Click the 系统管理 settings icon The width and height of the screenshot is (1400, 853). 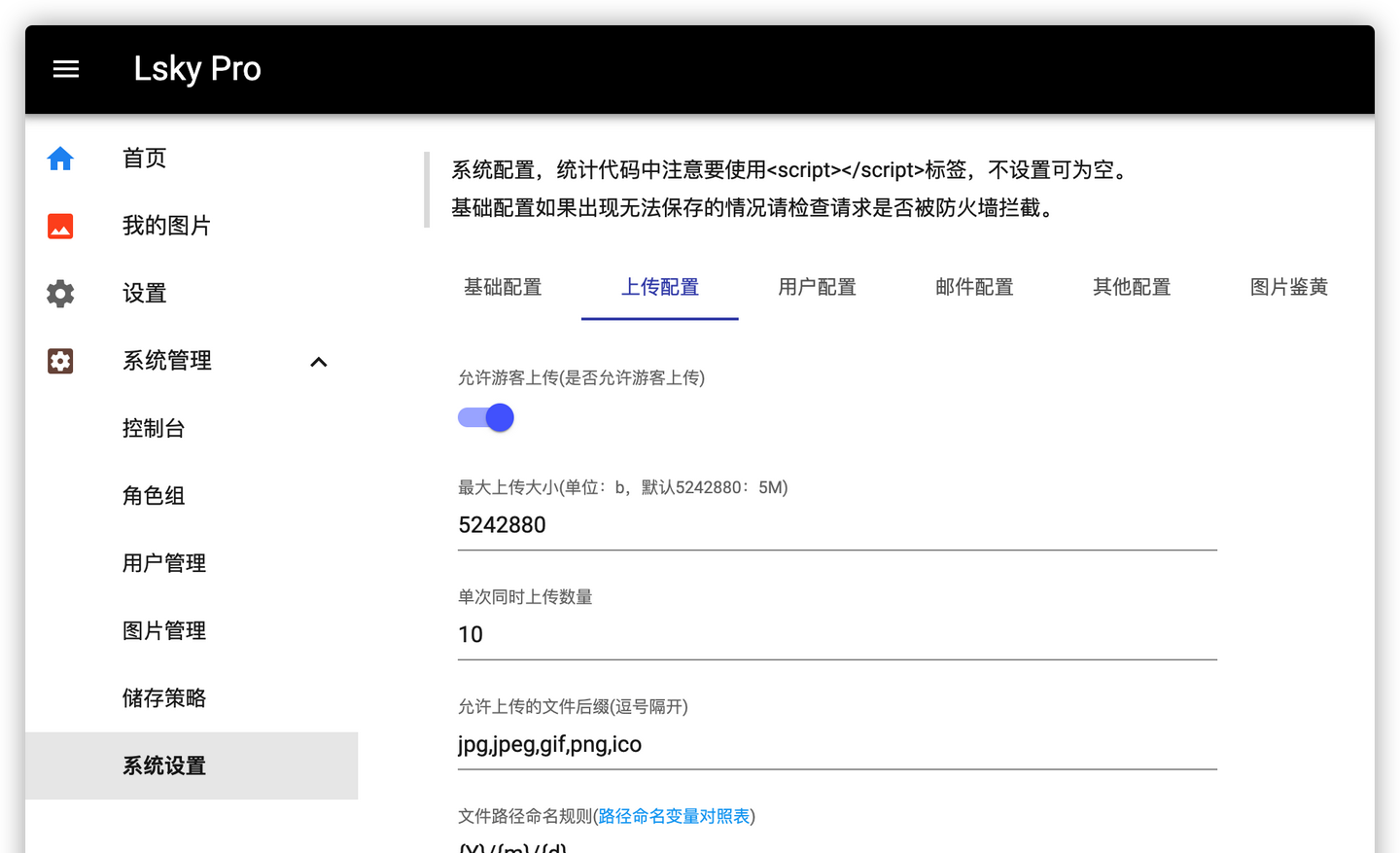coord(59,360)
